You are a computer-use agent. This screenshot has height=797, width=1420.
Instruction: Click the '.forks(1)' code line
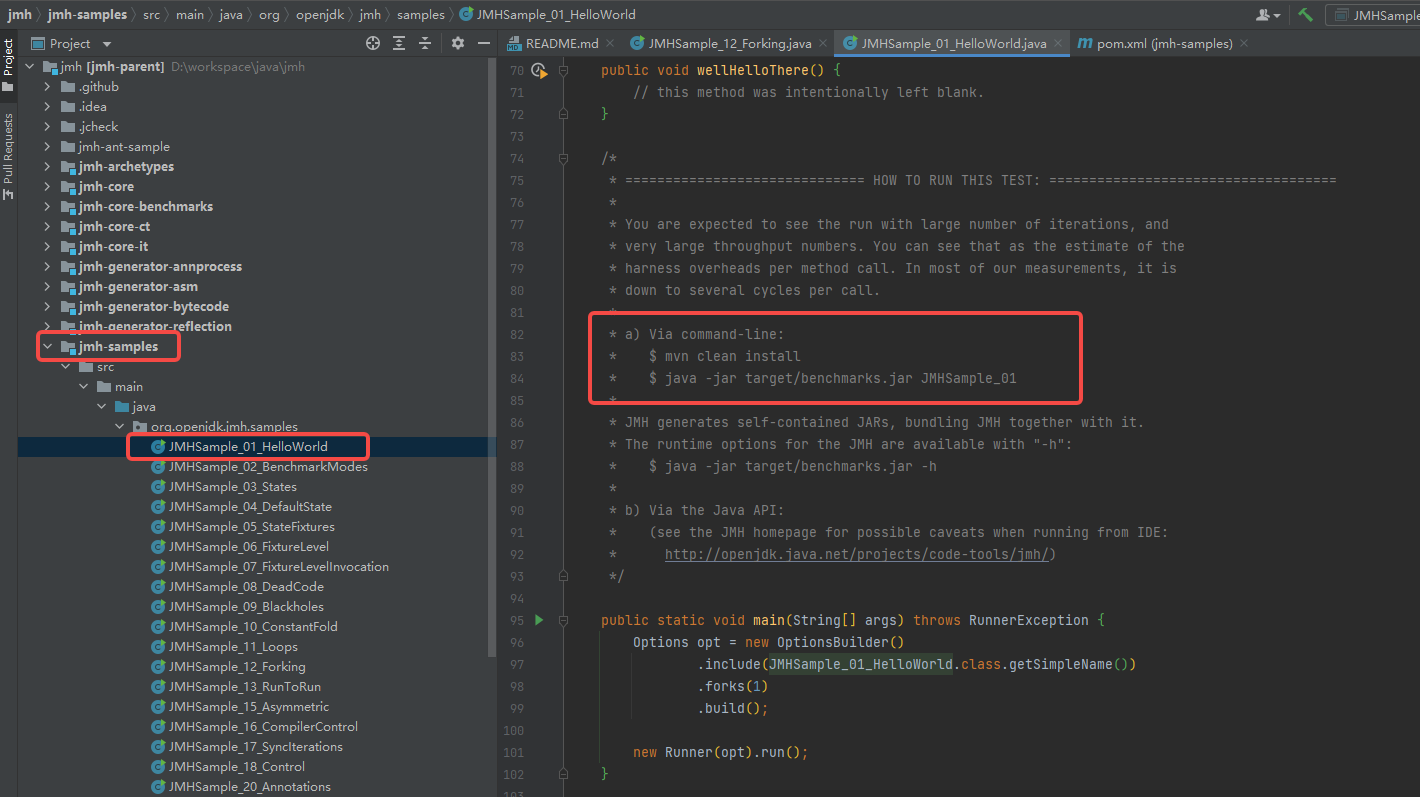pyautogui.click(x=733, y=686)
